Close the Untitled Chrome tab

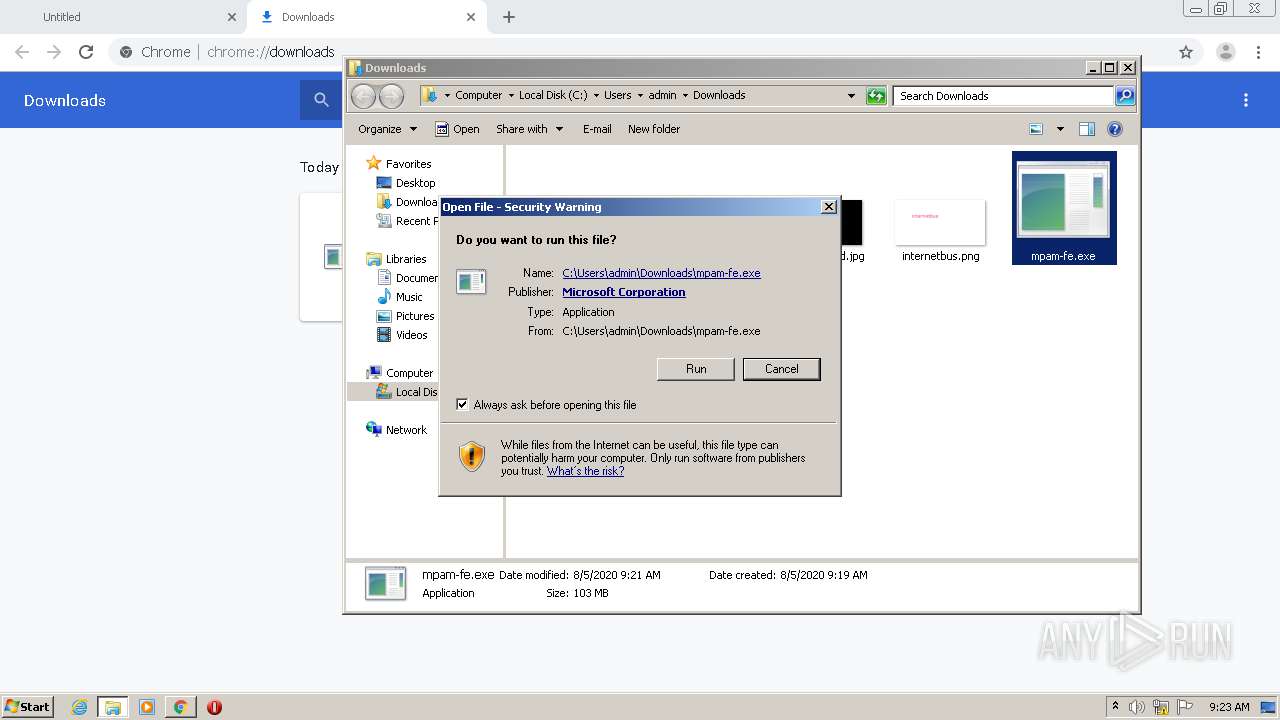(x=232, y=17)
